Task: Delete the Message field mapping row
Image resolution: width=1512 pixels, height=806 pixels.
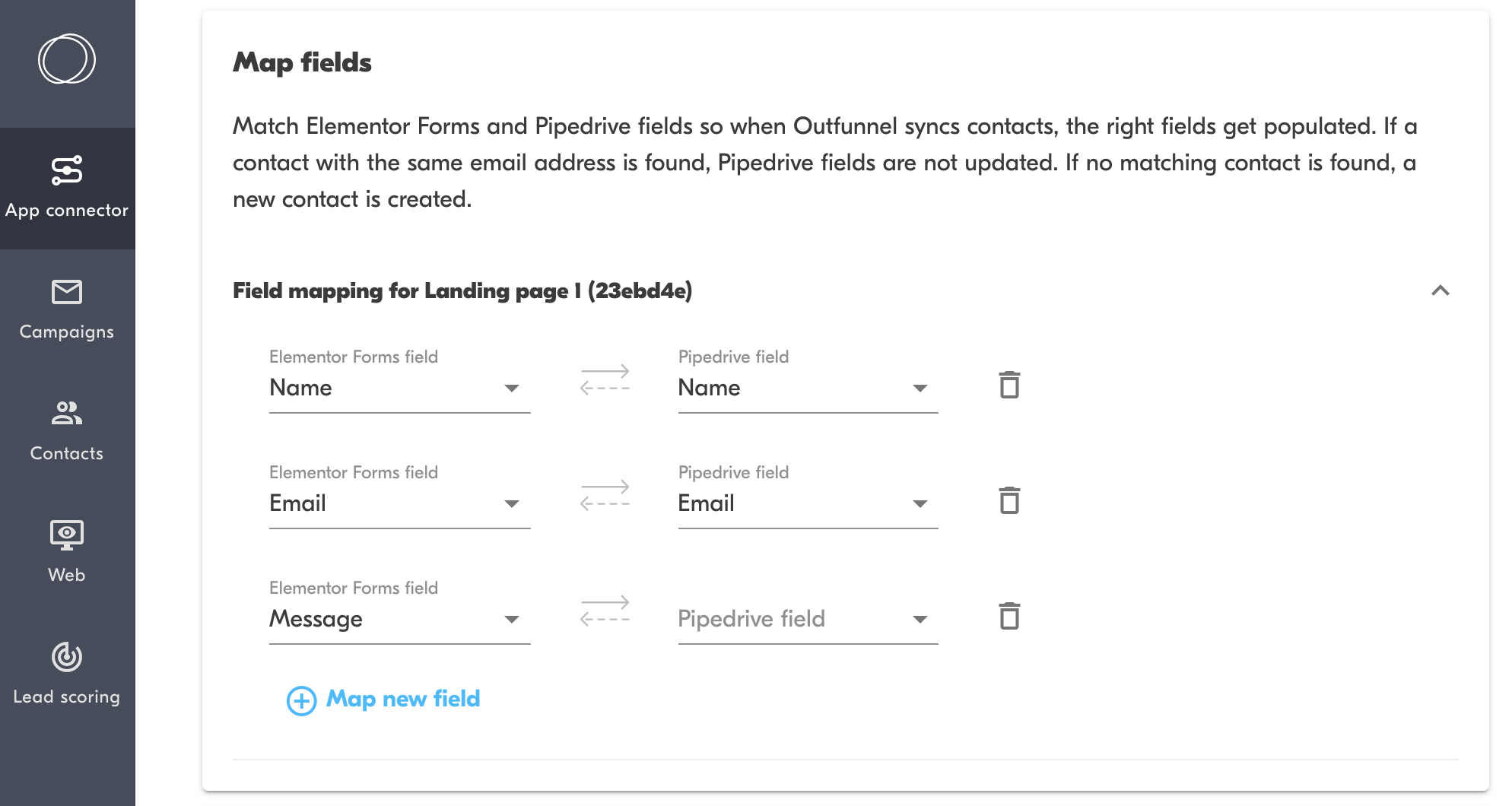Action: tap(1009, 616)
